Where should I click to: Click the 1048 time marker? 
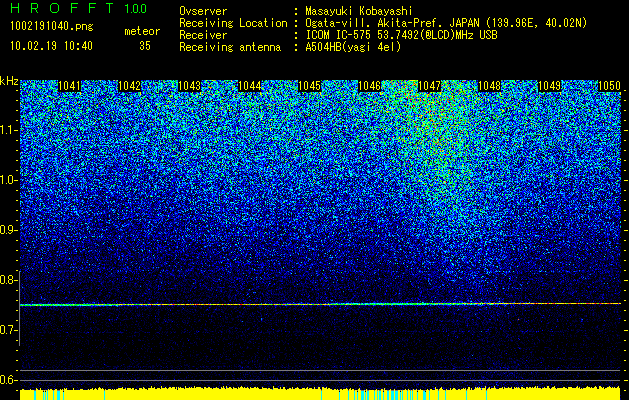489,86
